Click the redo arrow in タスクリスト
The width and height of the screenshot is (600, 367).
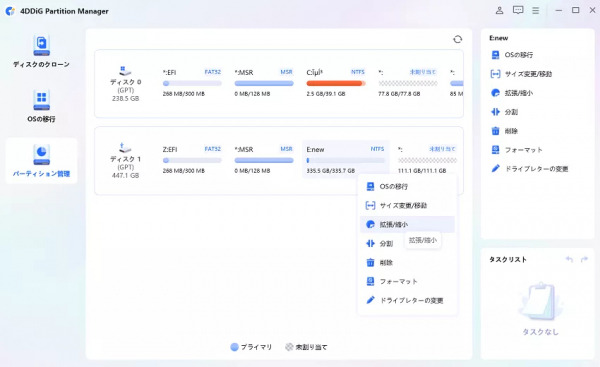pos(584,259)
